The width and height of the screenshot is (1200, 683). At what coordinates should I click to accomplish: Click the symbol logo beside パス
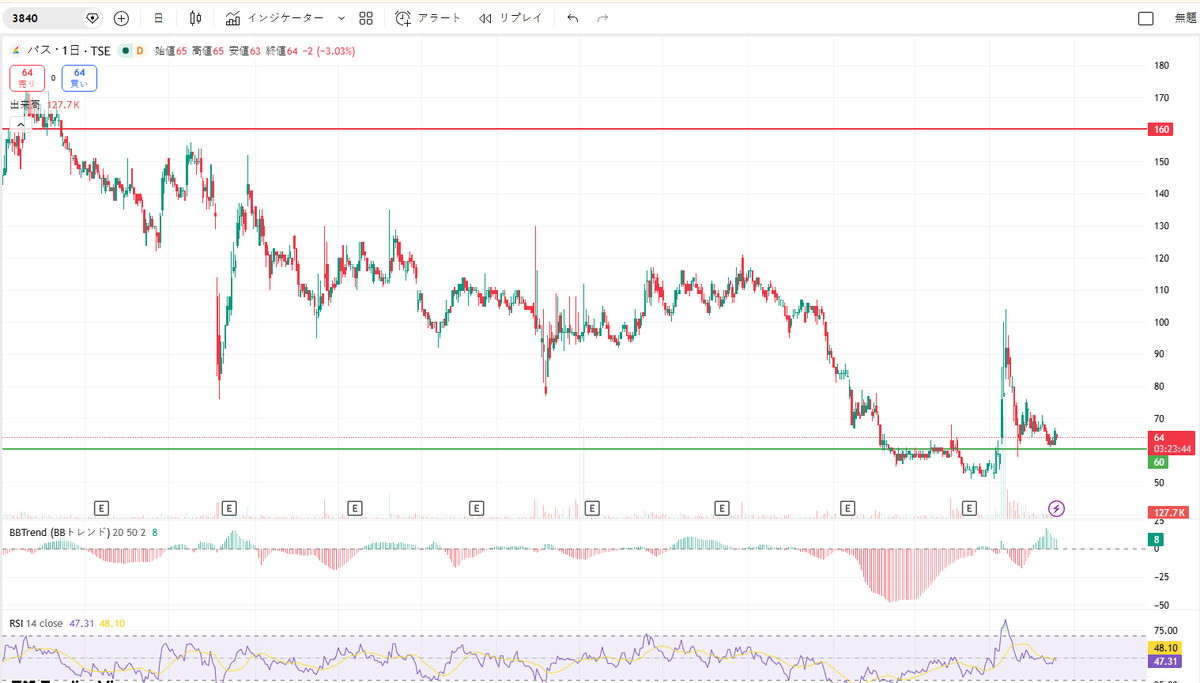[15, 50]
